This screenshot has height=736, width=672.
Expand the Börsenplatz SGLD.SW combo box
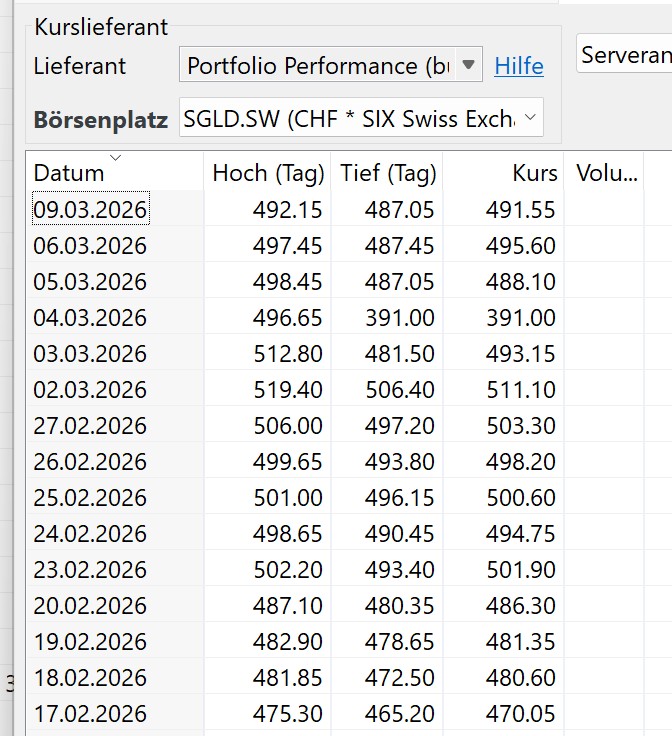pos(361,117)
